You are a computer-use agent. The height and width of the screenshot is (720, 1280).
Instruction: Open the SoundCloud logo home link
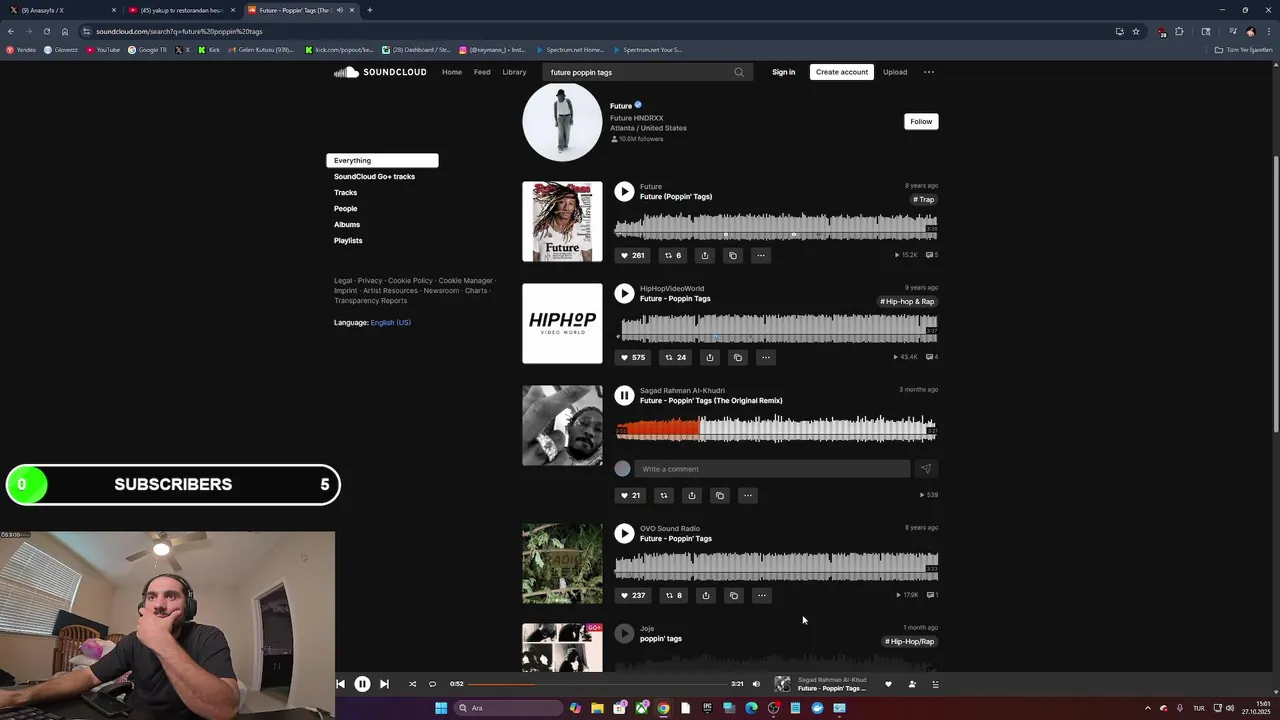tap(380, 72)
